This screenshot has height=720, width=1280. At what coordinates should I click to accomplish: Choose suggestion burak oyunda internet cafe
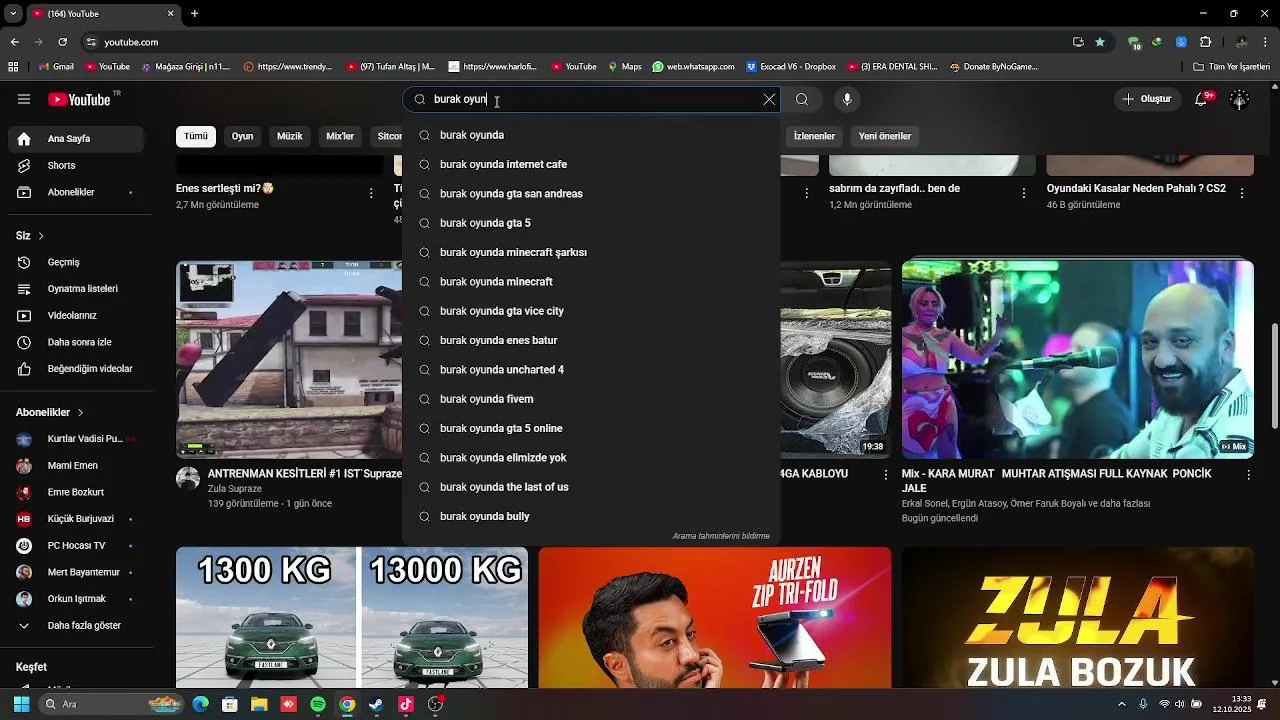pos(591,164)
